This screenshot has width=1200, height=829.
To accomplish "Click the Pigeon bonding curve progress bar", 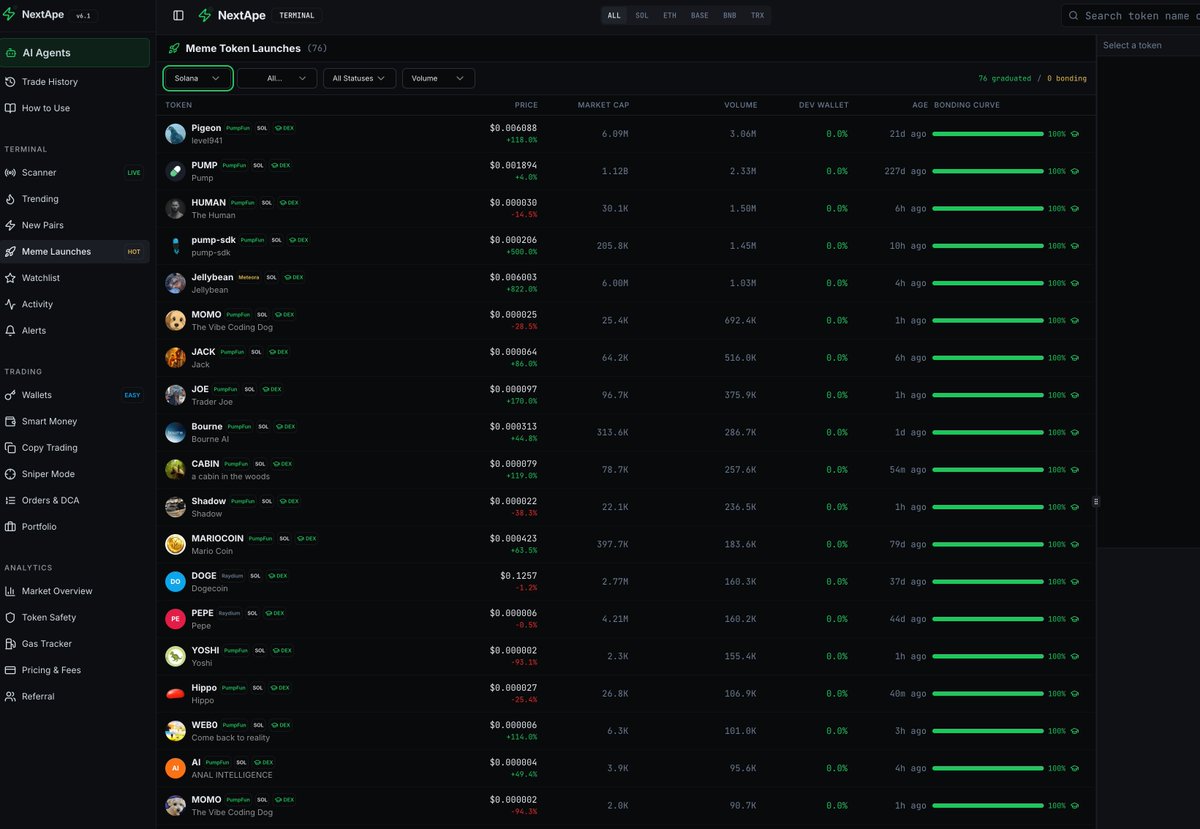I will click(988, 134).
